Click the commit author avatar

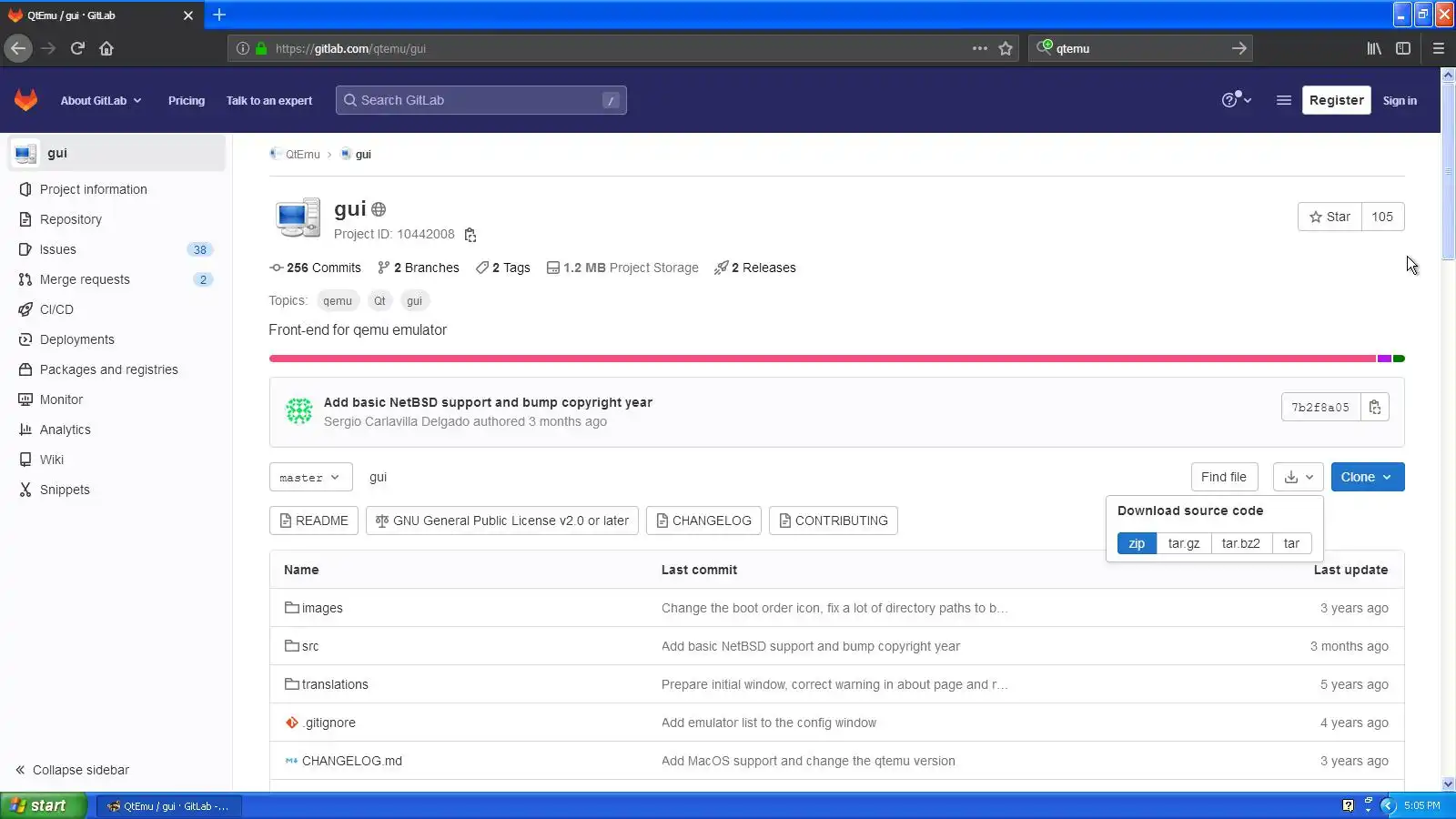coord(298,411)
